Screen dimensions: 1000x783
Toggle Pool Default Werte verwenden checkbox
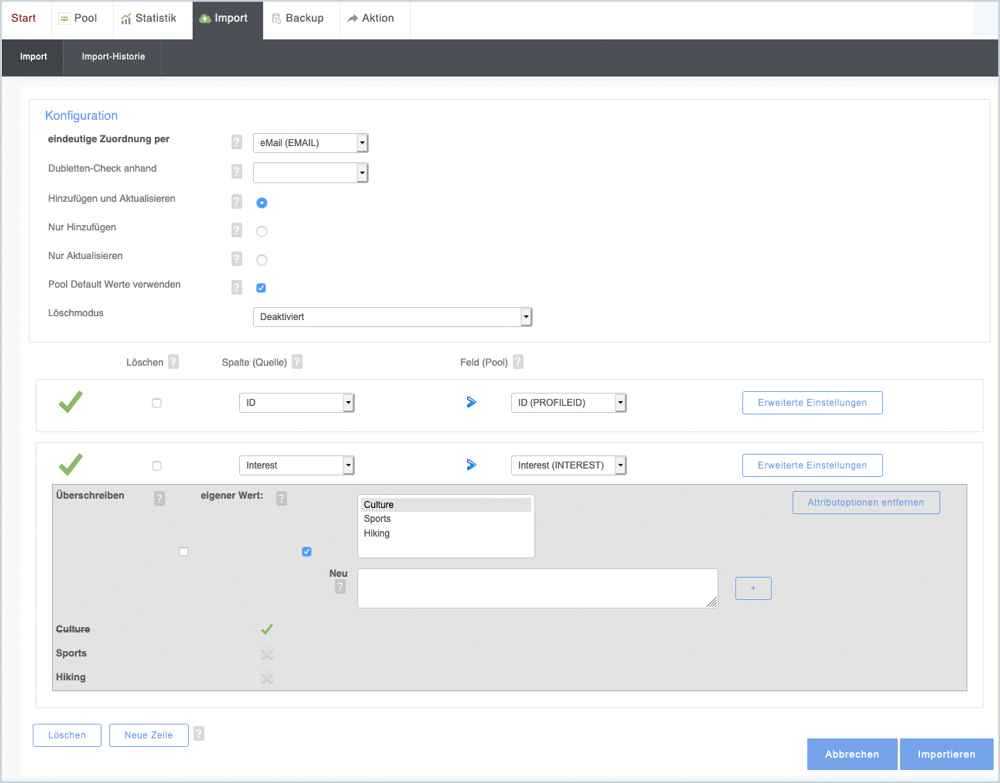click(x=261, y=288)
